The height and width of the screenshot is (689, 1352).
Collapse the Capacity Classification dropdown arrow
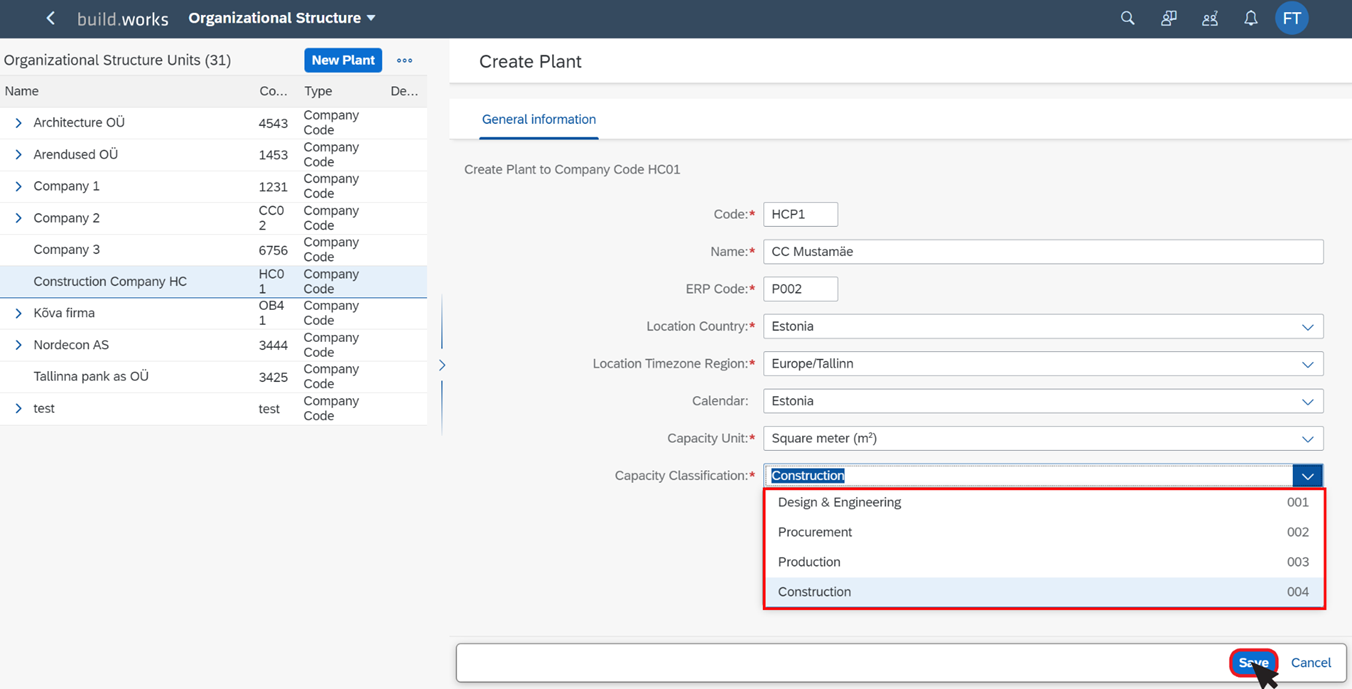click(1307, 476)
